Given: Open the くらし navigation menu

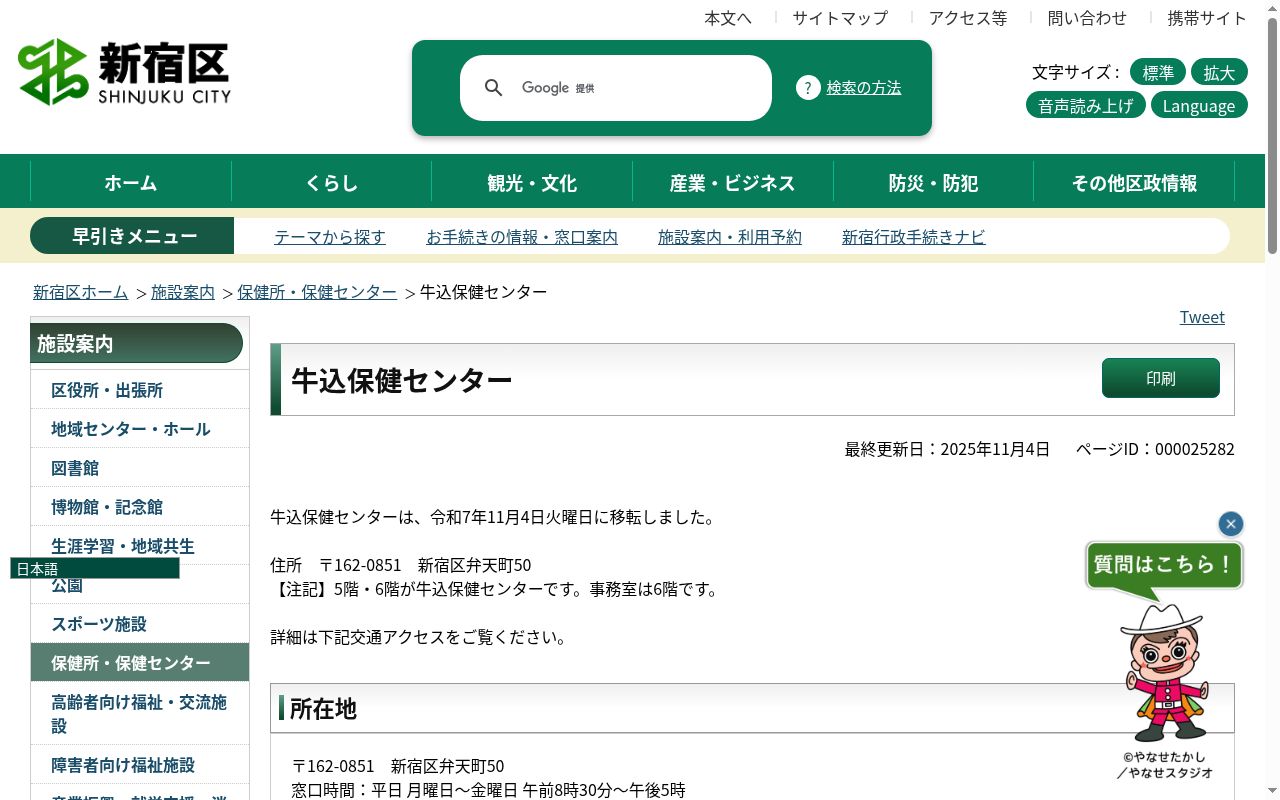Looking at the screenshot, I should click(x=331, y=182).
